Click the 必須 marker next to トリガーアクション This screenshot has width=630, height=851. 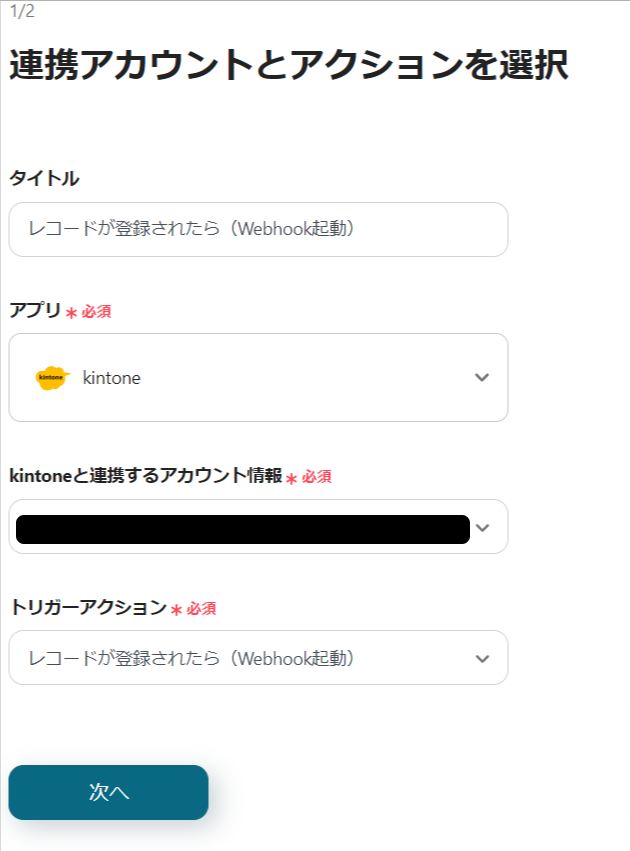[x=201, y=608]
